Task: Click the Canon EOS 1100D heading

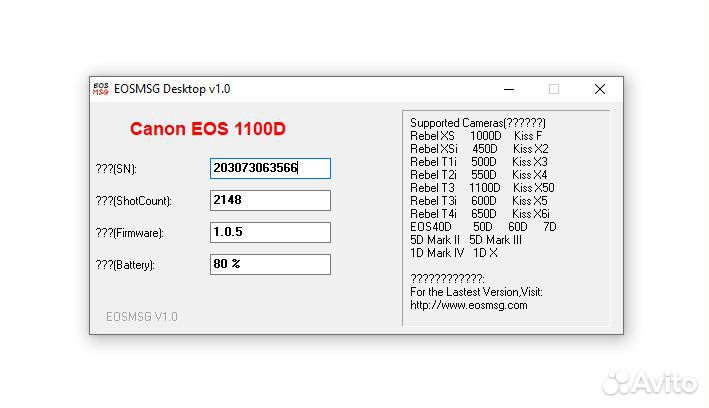Action: [x=208, y=129]
